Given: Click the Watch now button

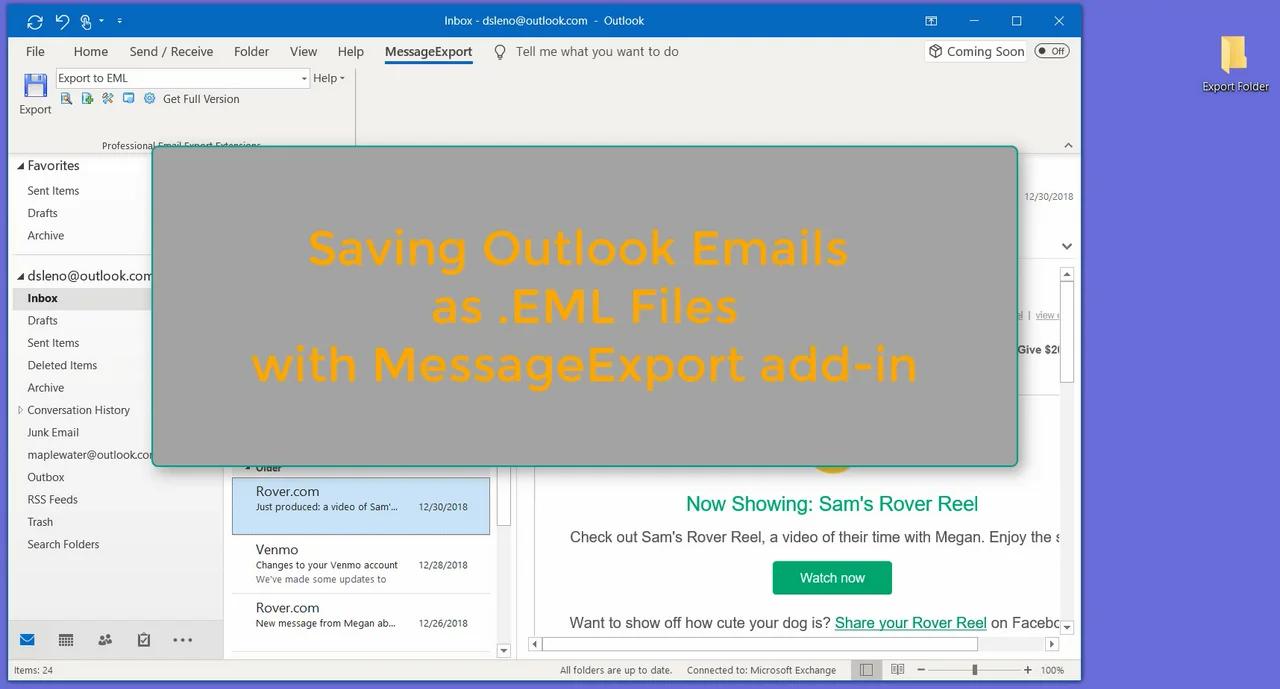Looking at the screenshot, I should pos(832,578).
